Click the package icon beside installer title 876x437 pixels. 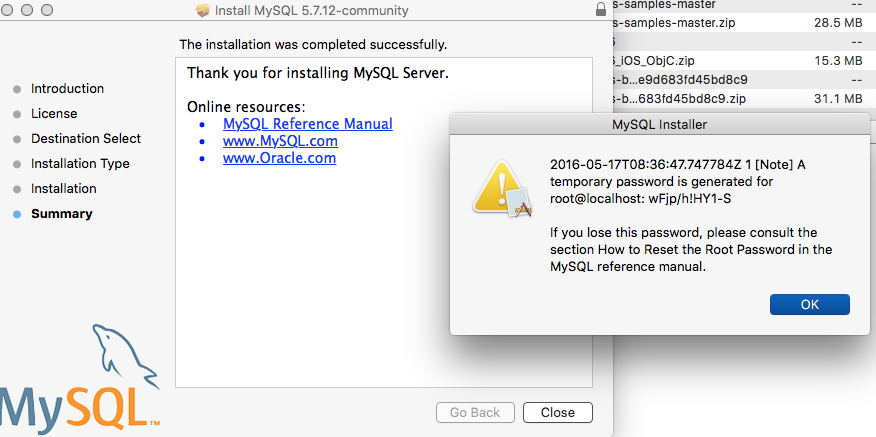click(x=203, y=10)
